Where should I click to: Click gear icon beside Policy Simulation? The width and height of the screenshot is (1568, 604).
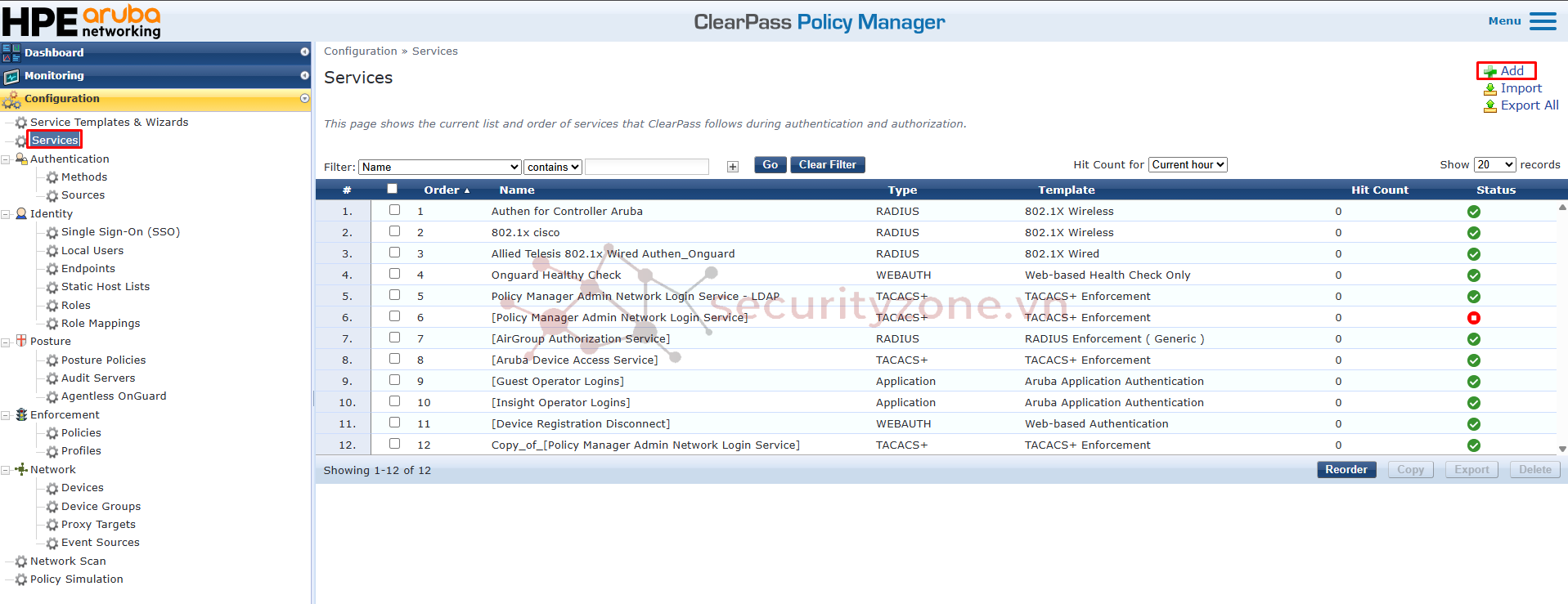[21, 579]
